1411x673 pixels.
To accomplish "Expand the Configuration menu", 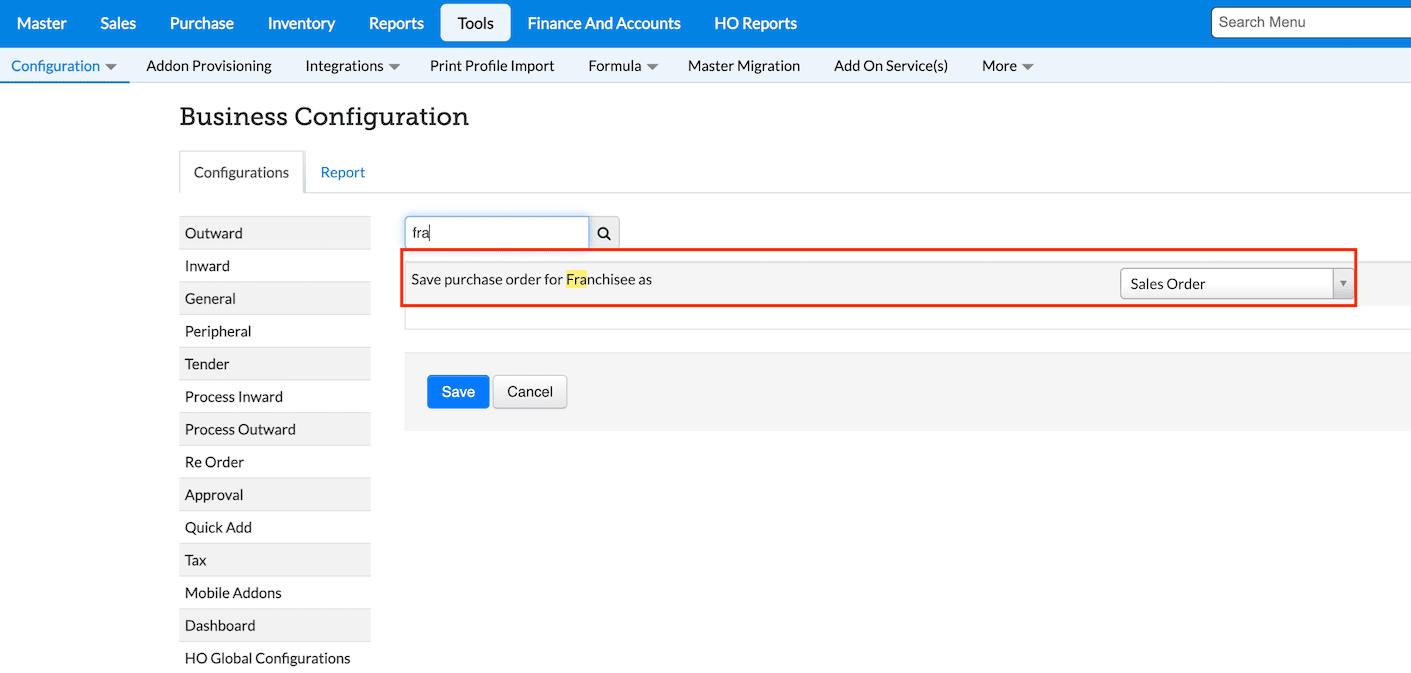I will pyautogui.click(x=64, y=66).
